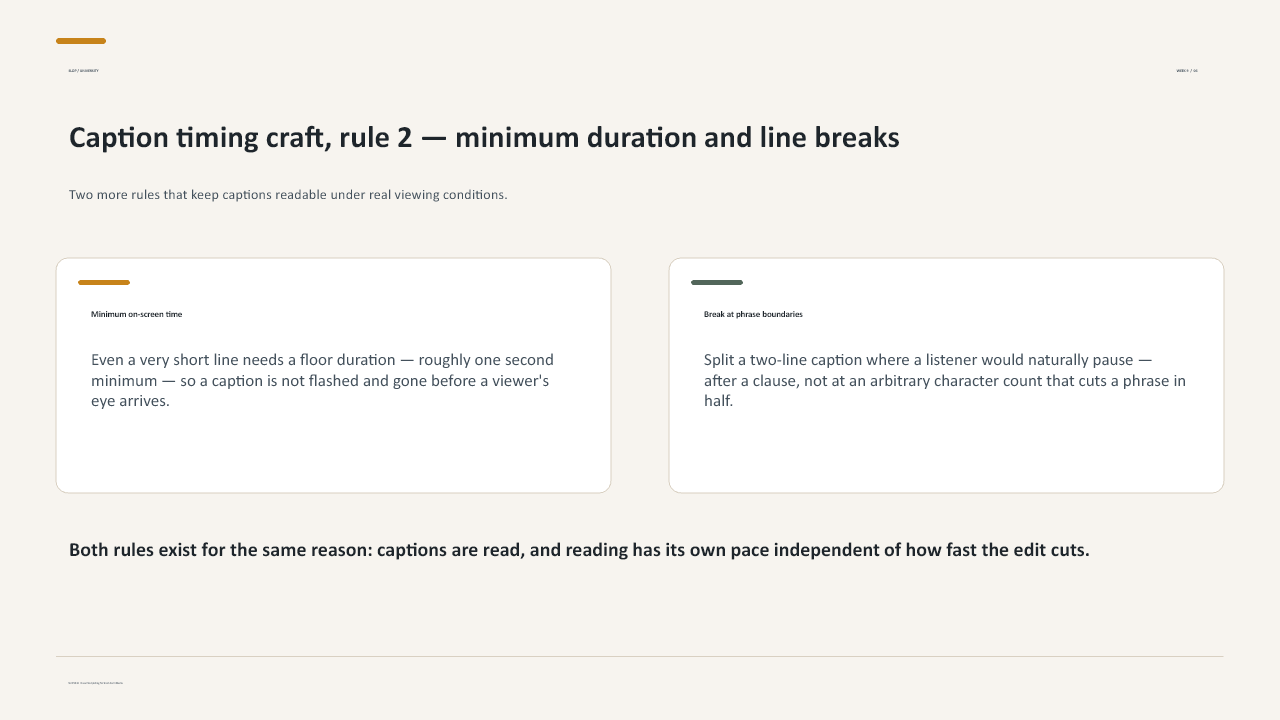Select the subtitle 'Two more rules' line
The height and width of the screenshot is (720, 1280).
click(x=288, y=195)
